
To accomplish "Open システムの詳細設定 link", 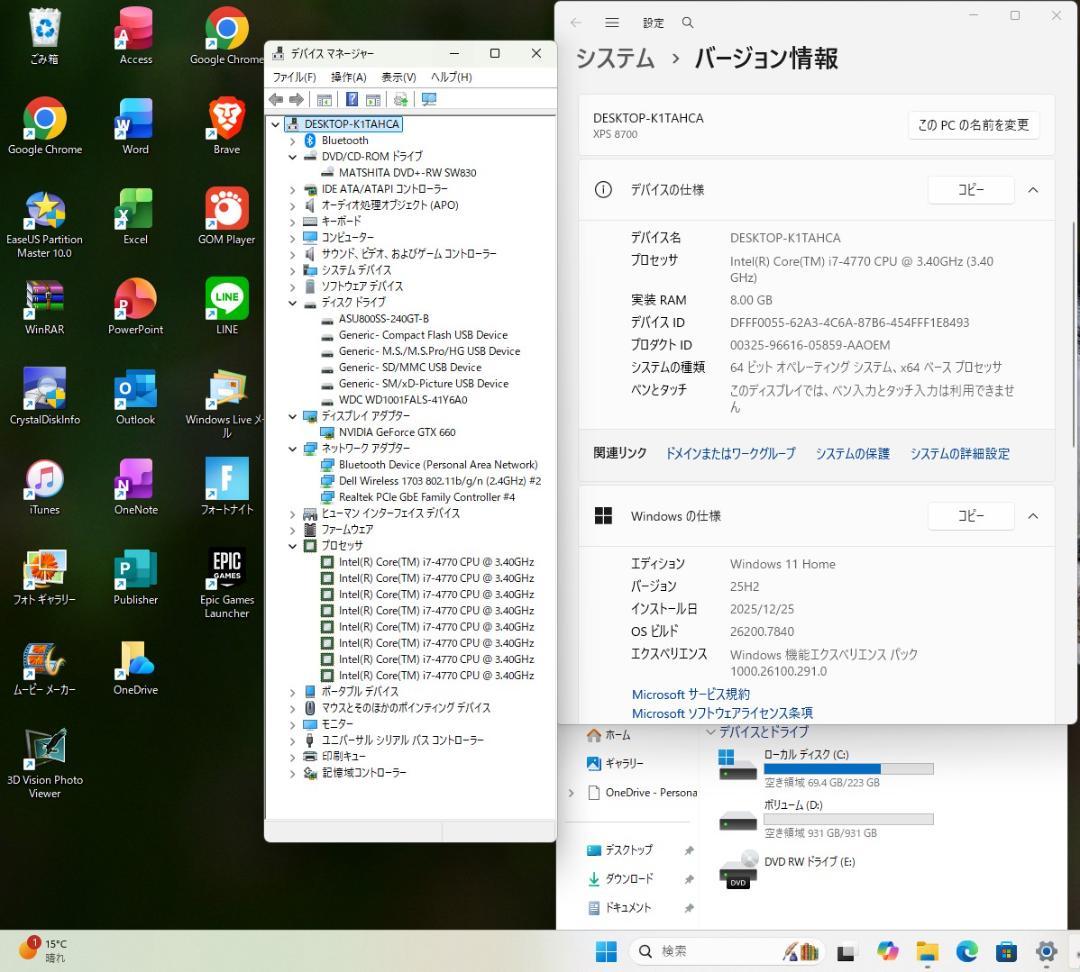I will pyautogui.click(x=959, y=453).
